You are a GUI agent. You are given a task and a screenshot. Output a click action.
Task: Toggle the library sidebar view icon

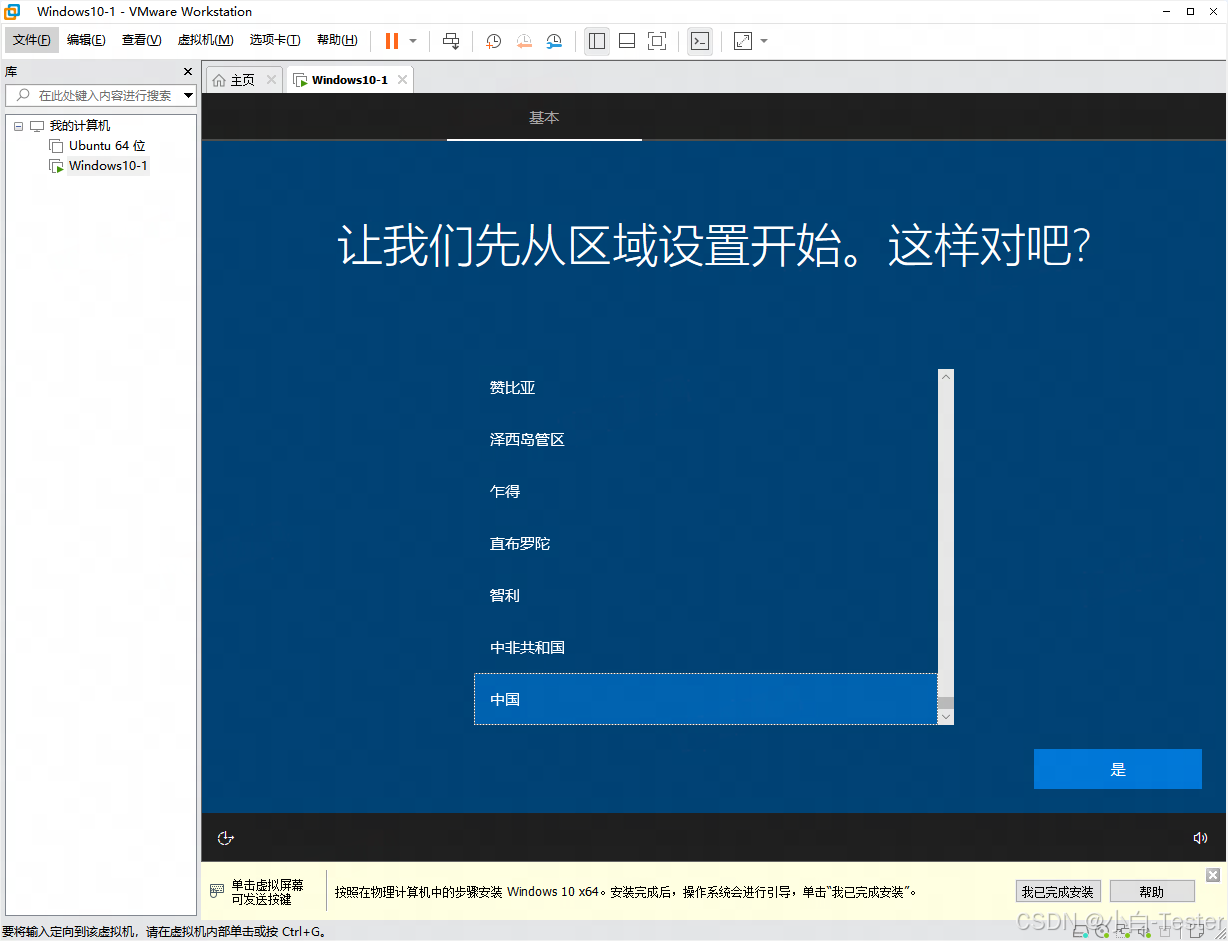point(597,41)
